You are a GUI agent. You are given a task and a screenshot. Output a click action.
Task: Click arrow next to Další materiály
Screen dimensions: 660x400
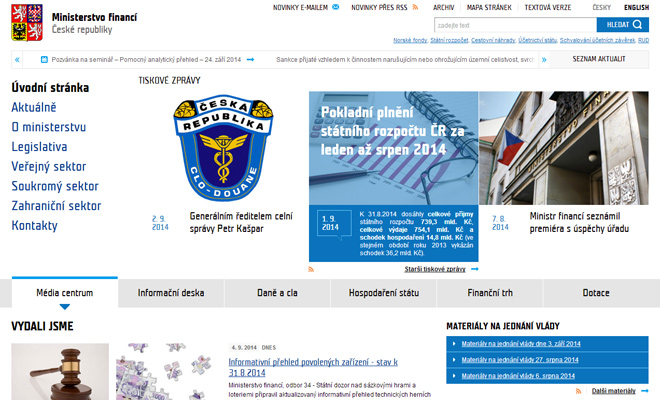[644, 391]
